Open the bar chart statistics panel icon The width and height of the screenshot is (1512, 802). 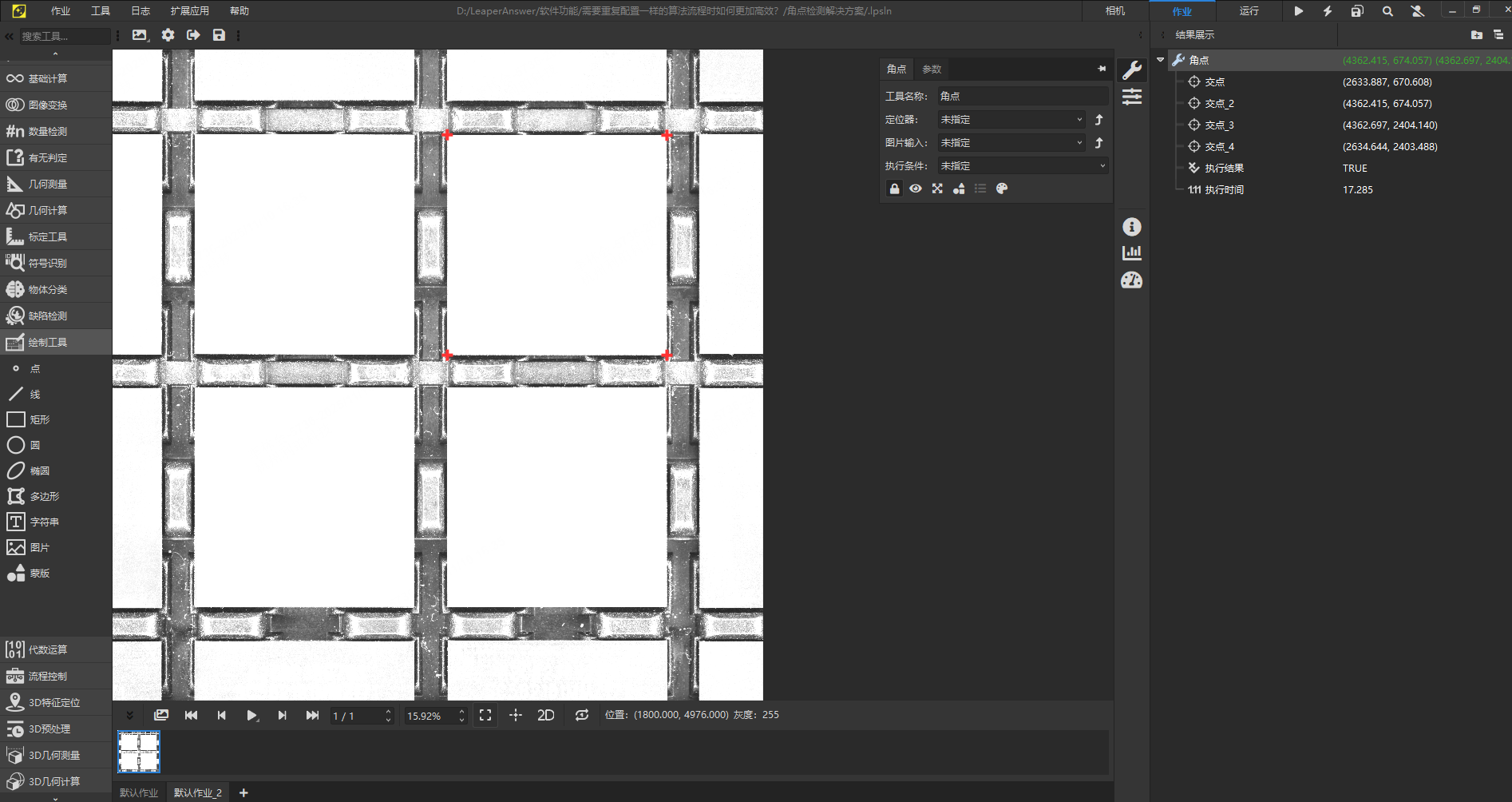click(x=1131, y=253)
